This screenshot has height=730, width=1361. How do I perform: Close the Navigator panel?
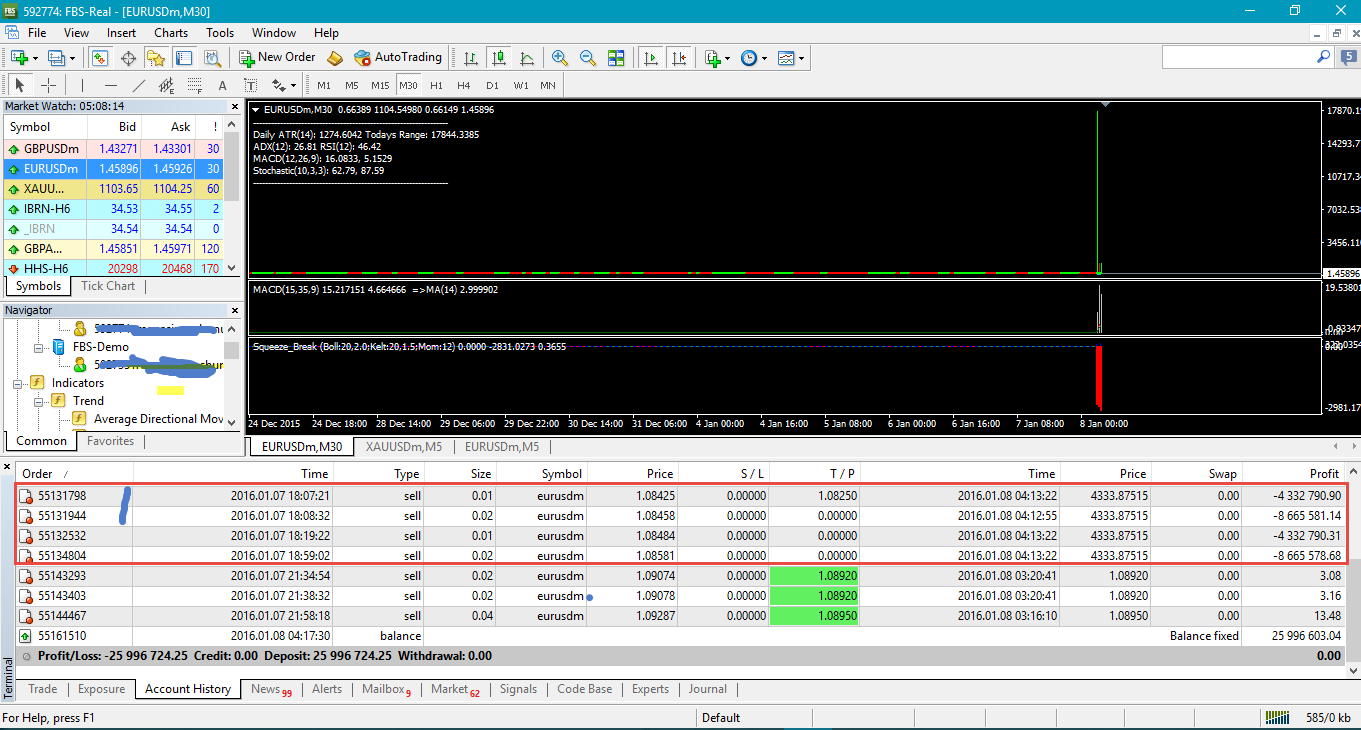click(x=234, y=310)
